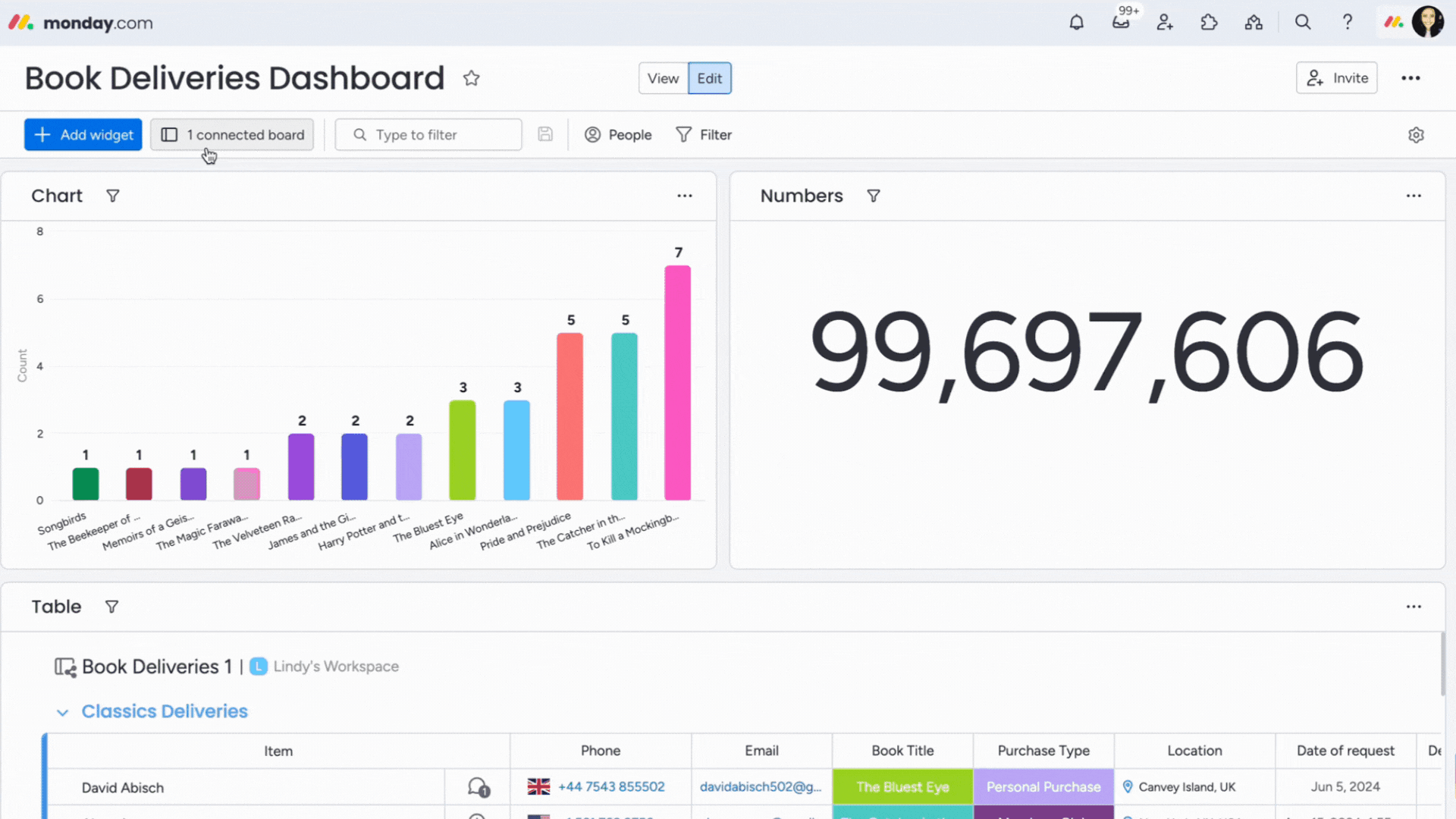Switch dashboard to View mode
This screenshot has width=1456, height=819.
(x=663, y=78)
